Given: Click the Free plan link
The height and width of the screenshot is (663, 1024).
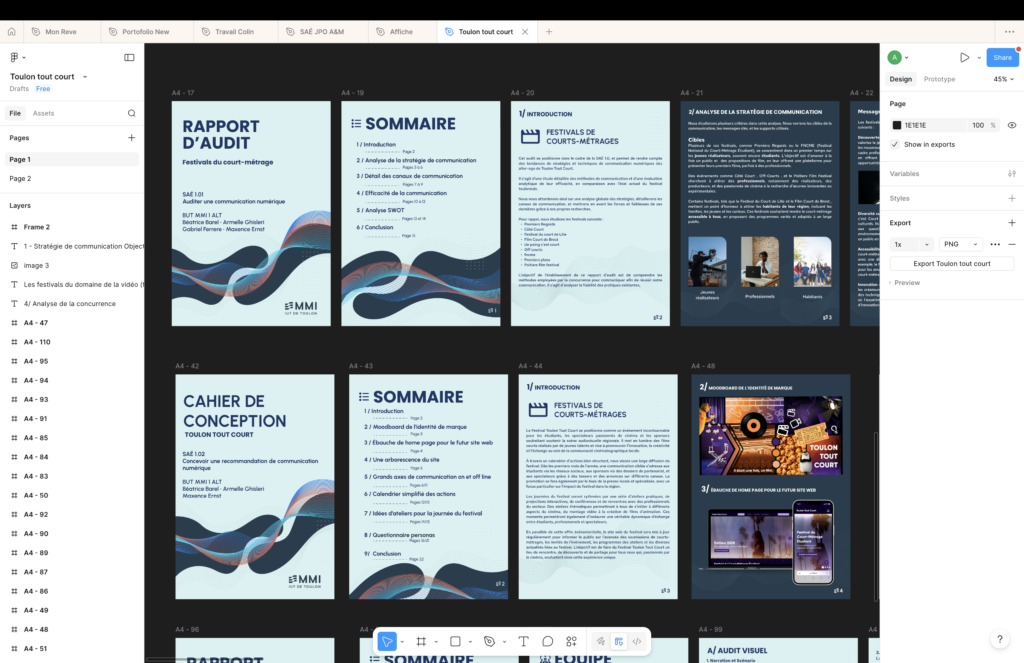Looking at the screenshot, I should [x=43, y=89].
